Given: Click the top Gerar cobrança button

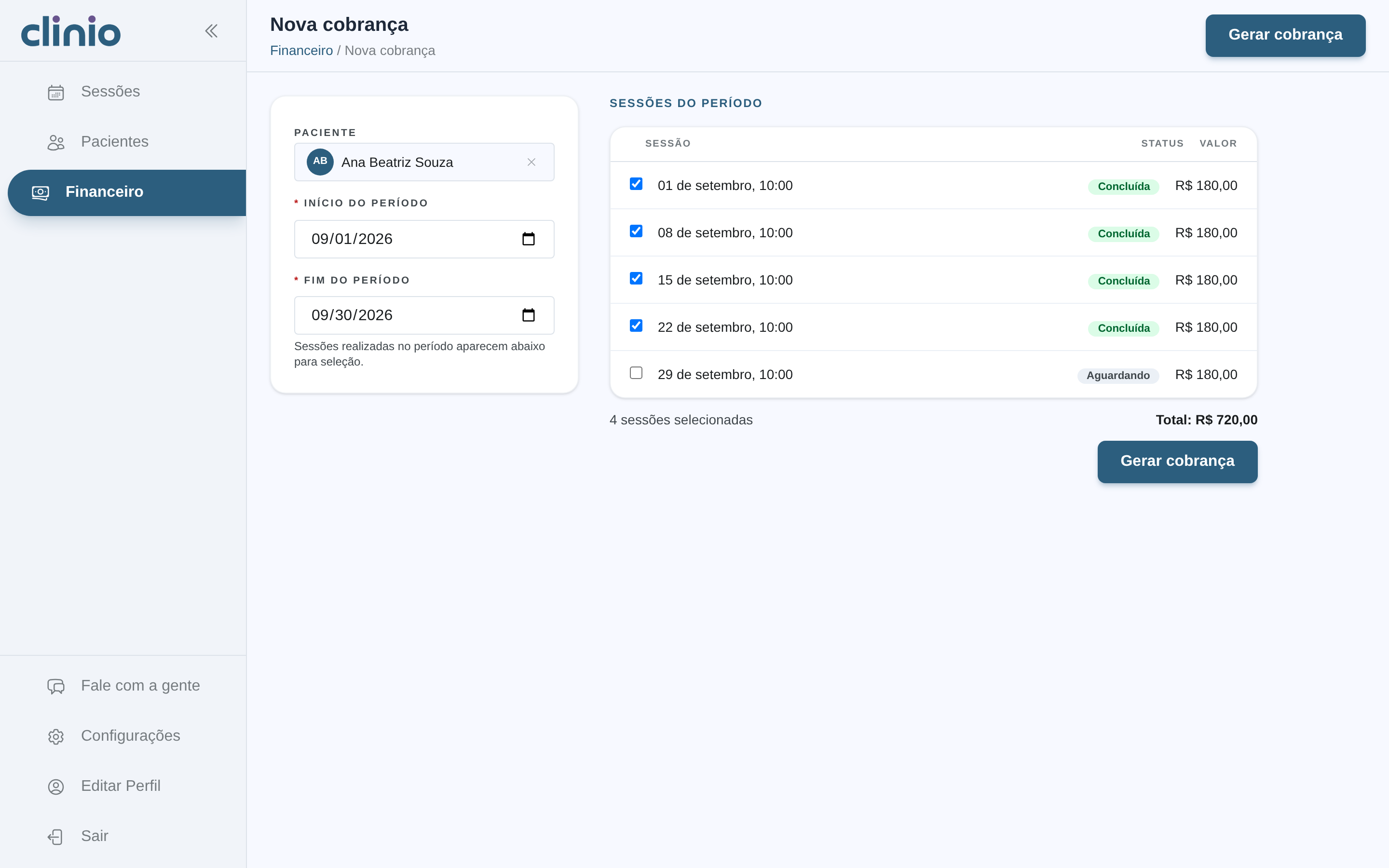Looking at the screenshot, I should tap(1285, 35).
